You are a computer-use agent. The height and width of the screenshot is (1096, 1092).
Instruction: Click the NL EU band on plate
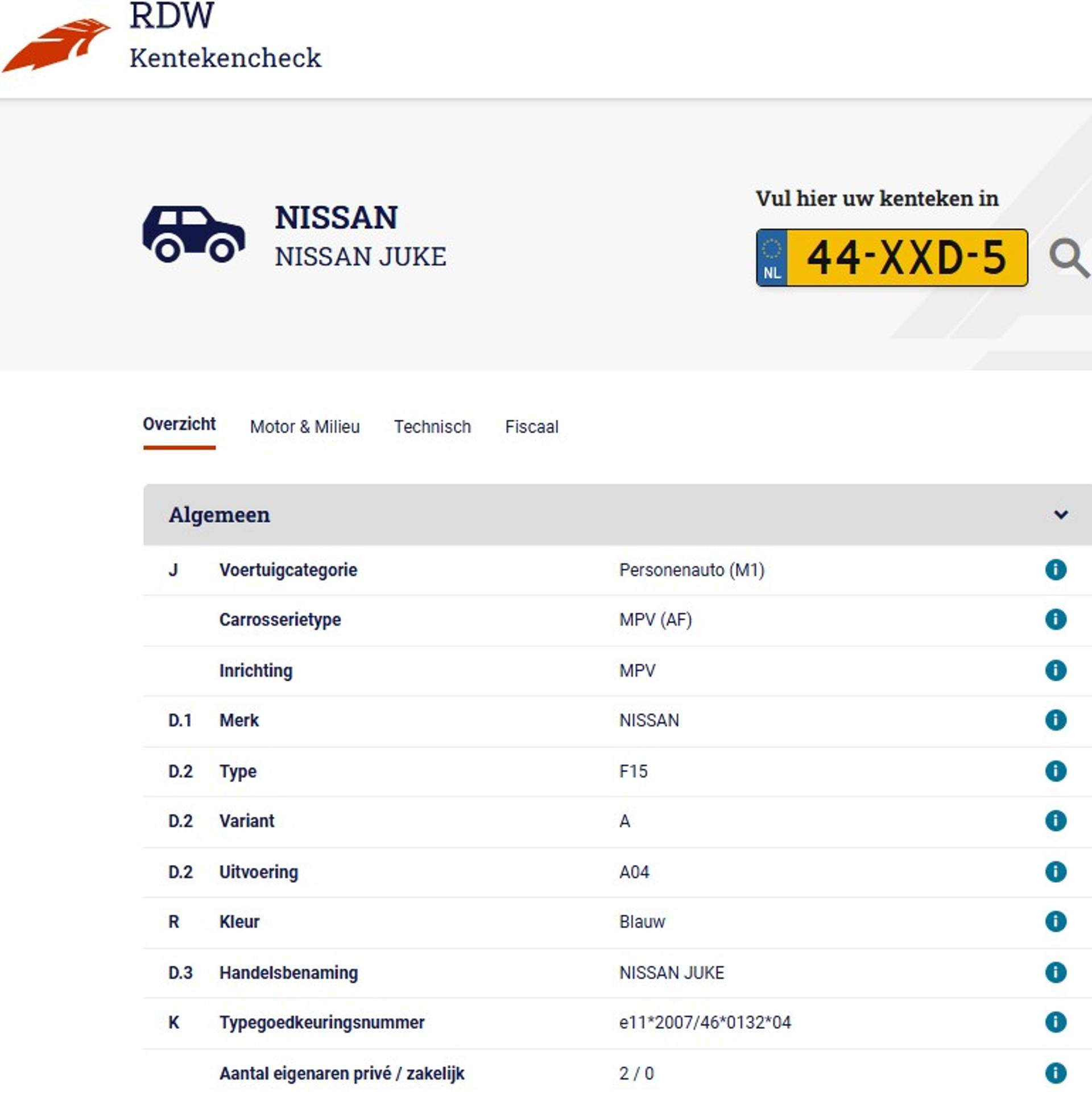pos(772,258)
